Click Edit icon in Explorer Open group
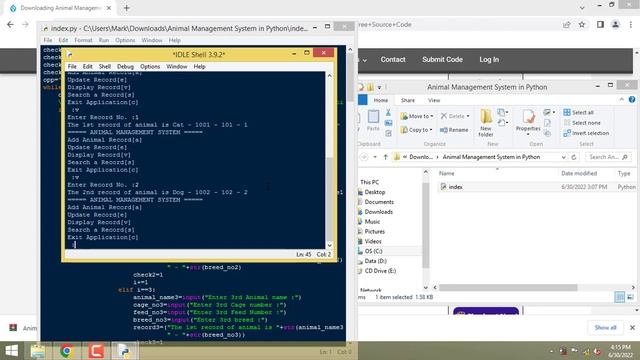Viewport: 640px width, 360px height. pyautogui.click(x=547, y=123)
